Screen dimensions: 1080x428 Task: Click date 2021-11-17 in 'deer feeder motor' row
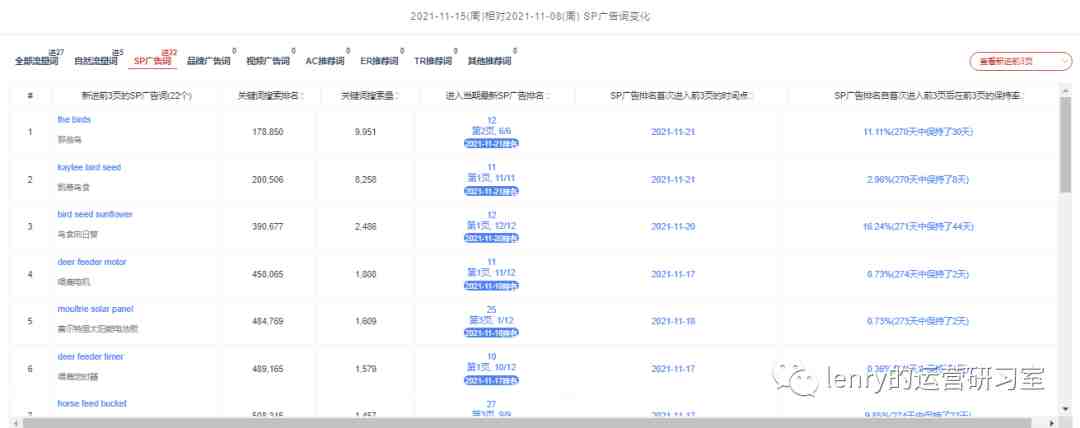[x=673, y=274]
